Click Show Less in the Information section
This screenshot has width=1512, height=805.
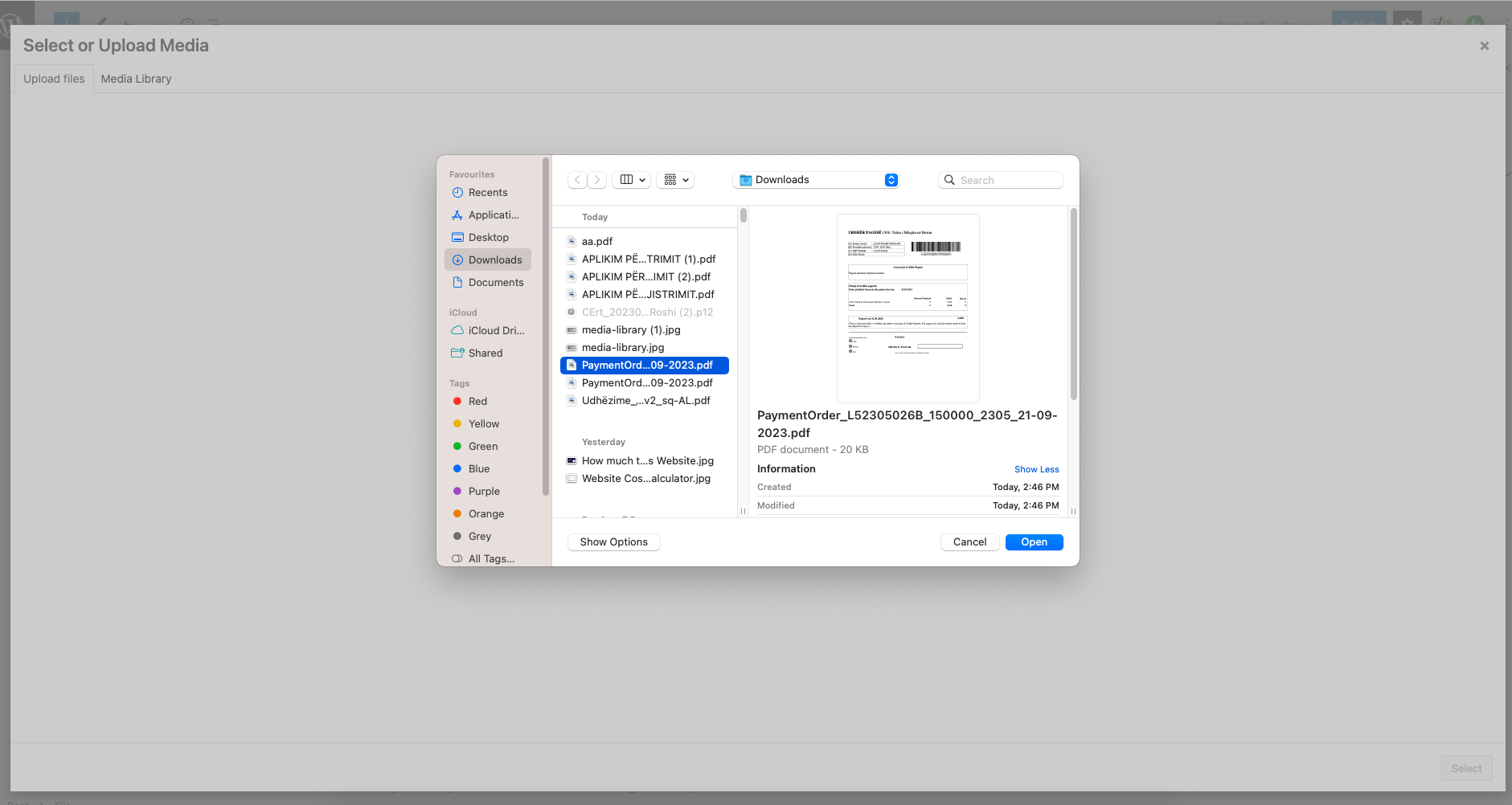1035,468
